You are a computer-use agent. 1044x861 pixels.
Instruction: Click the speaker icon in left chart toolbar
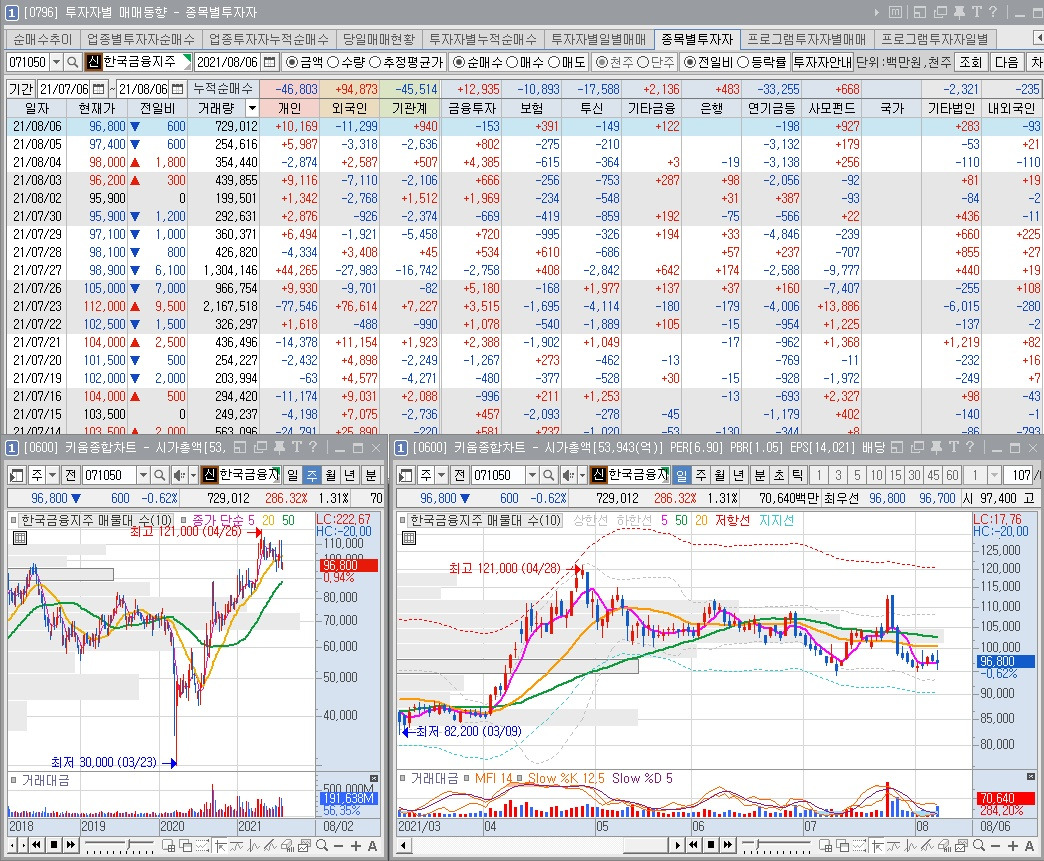click(x=178, y=475)
